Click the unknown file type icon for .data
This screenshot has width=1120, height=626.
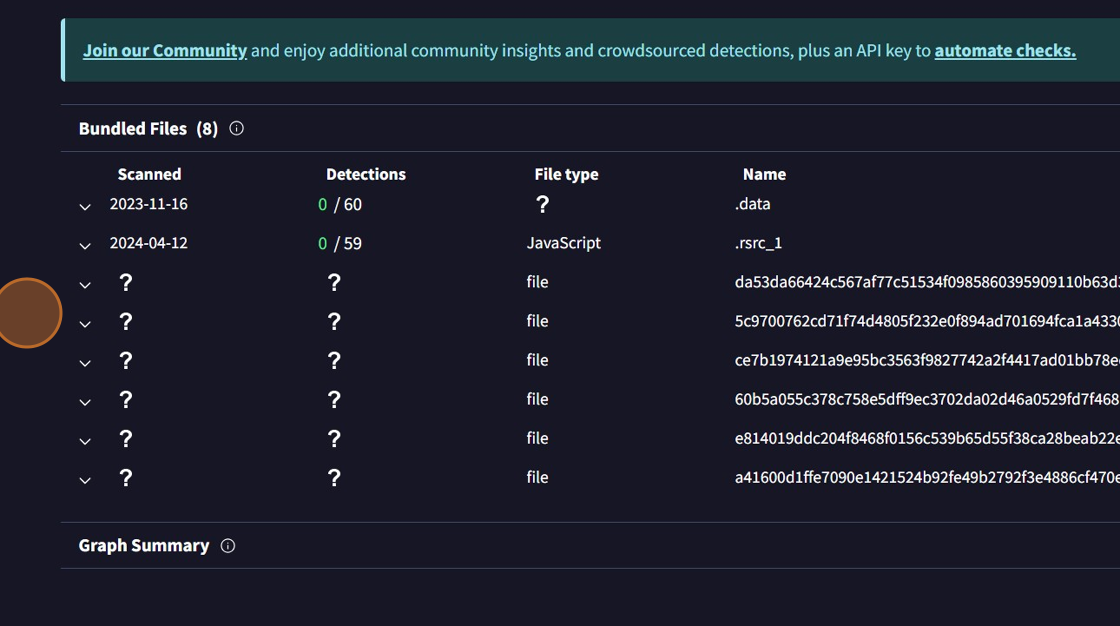tap(542, 204)
